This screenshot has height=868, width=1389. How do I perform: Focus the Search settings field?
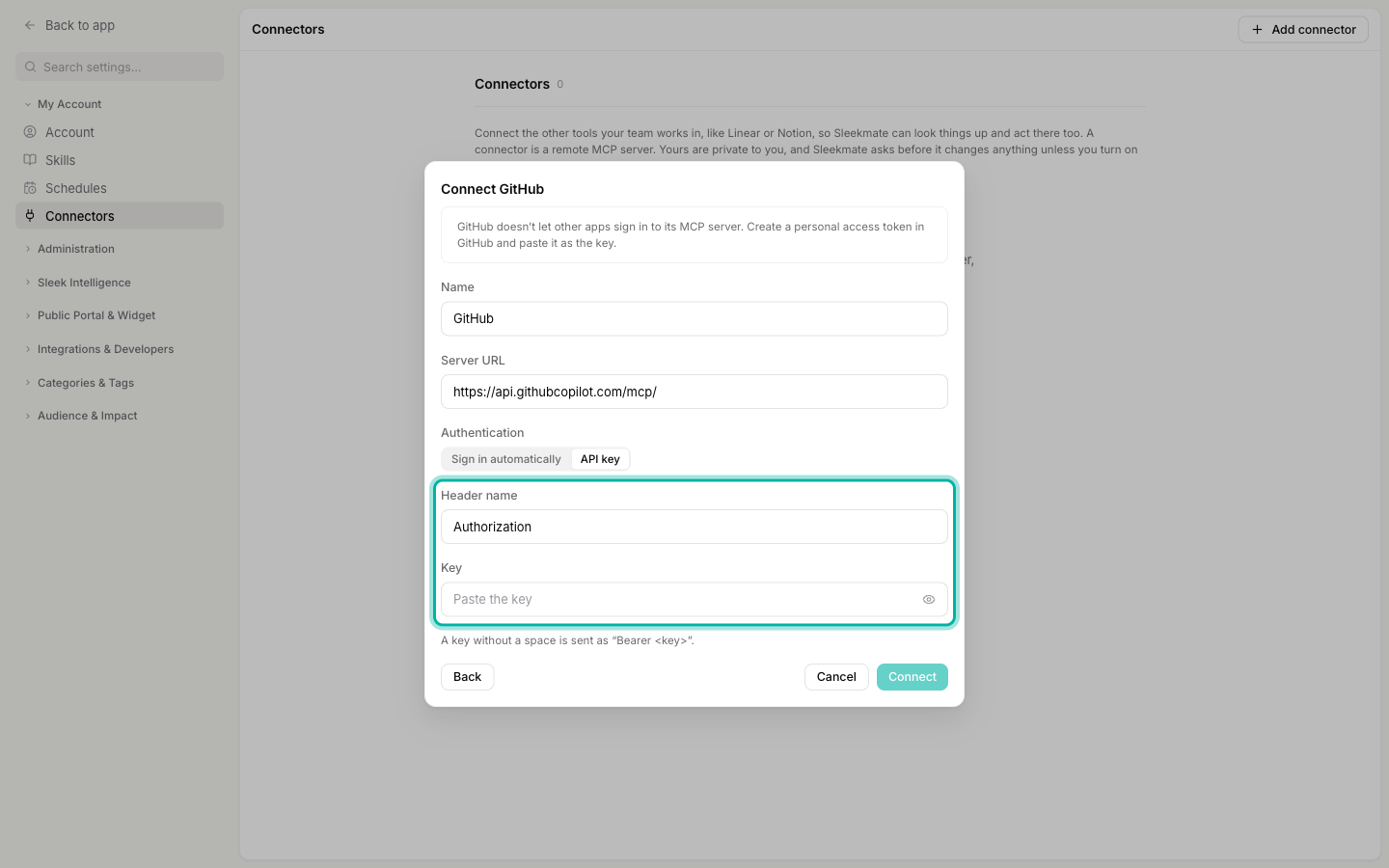click(x=120, y=67)
